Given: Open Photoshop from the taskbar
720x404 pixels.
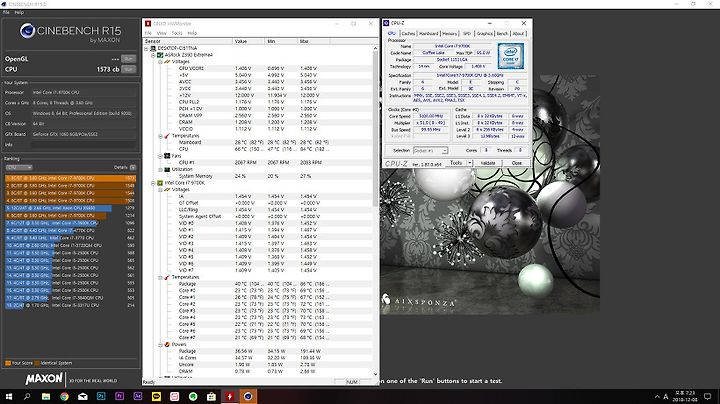Looking at the screenshot, I should click(101, 396).
